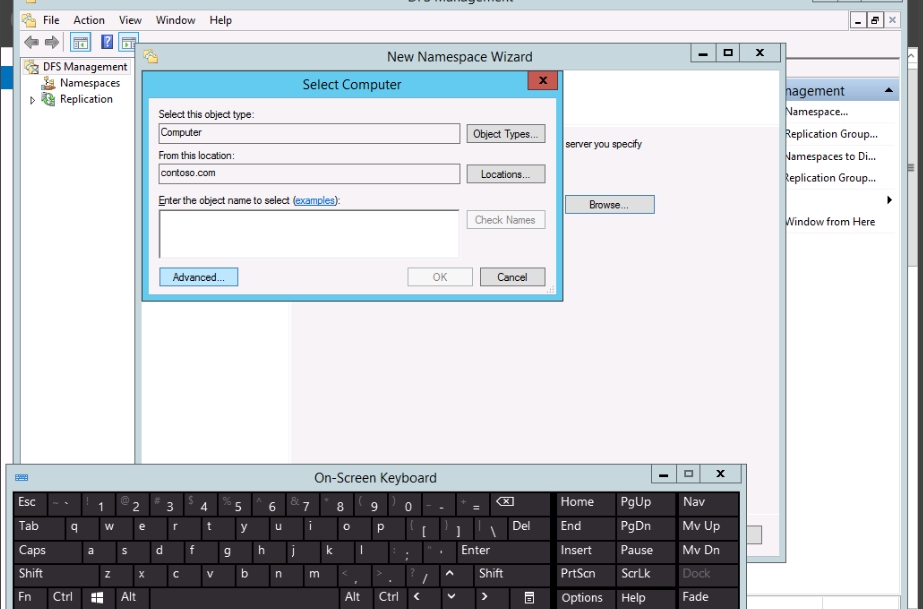Expand the Replication tree node arrow

pos(32,100)
